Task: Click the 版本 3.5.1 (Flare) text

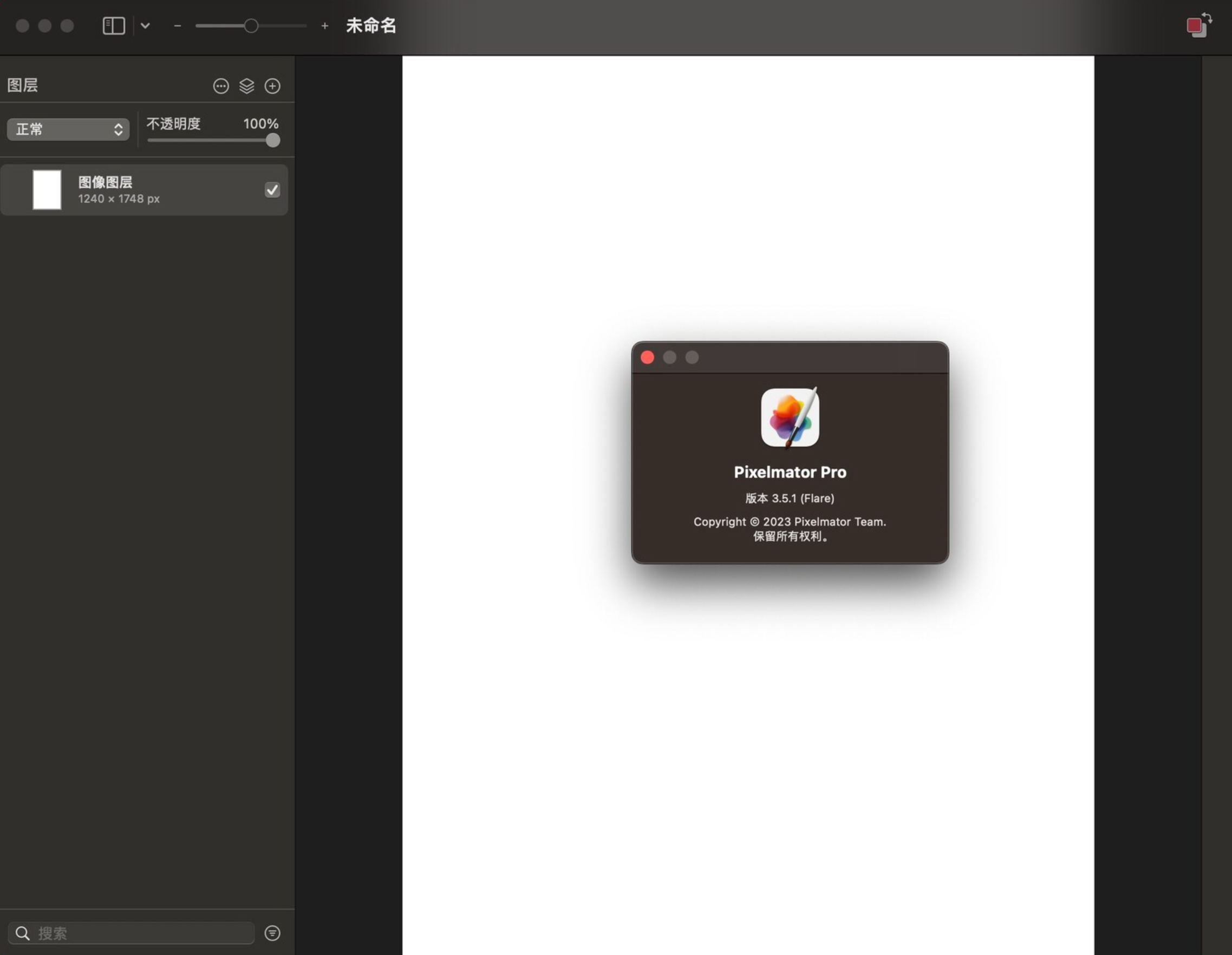Action: [x=790, y=498]
